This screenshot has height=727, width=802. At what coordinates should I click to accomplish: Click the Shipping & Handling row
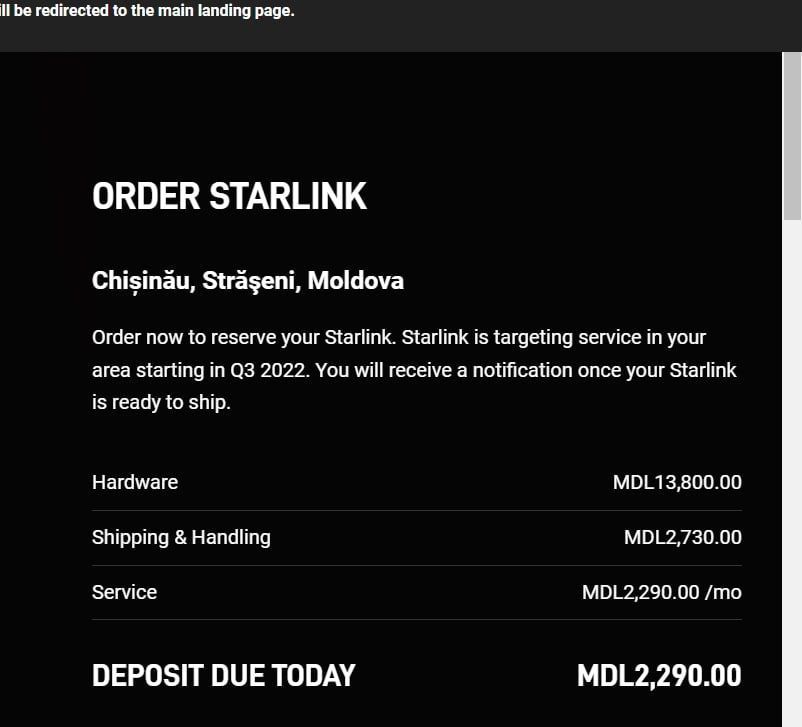pyautogui.click(x=181, y=537)
